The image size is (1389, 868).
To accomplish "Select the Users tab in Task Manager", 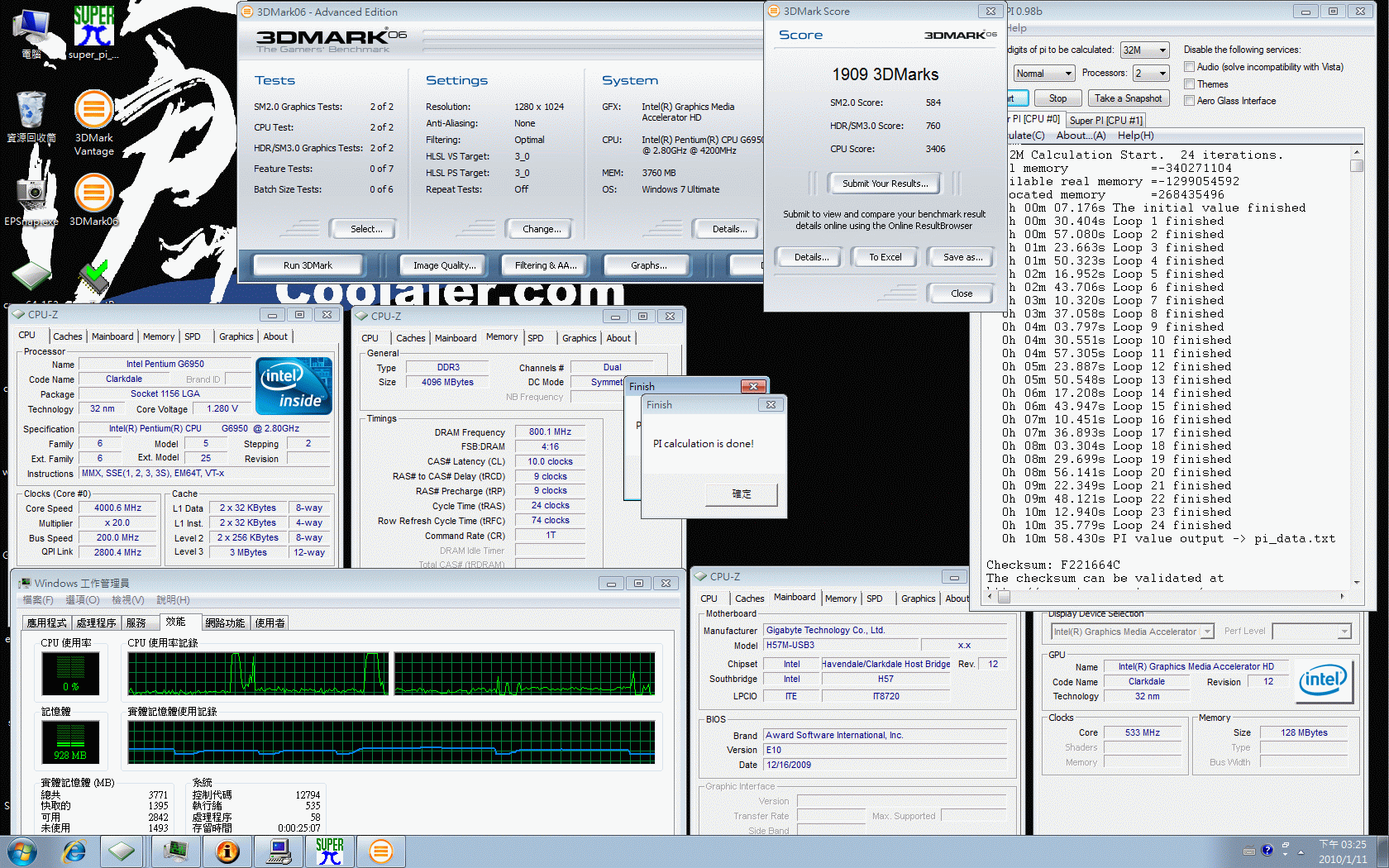I will click(x=270, y=623).
